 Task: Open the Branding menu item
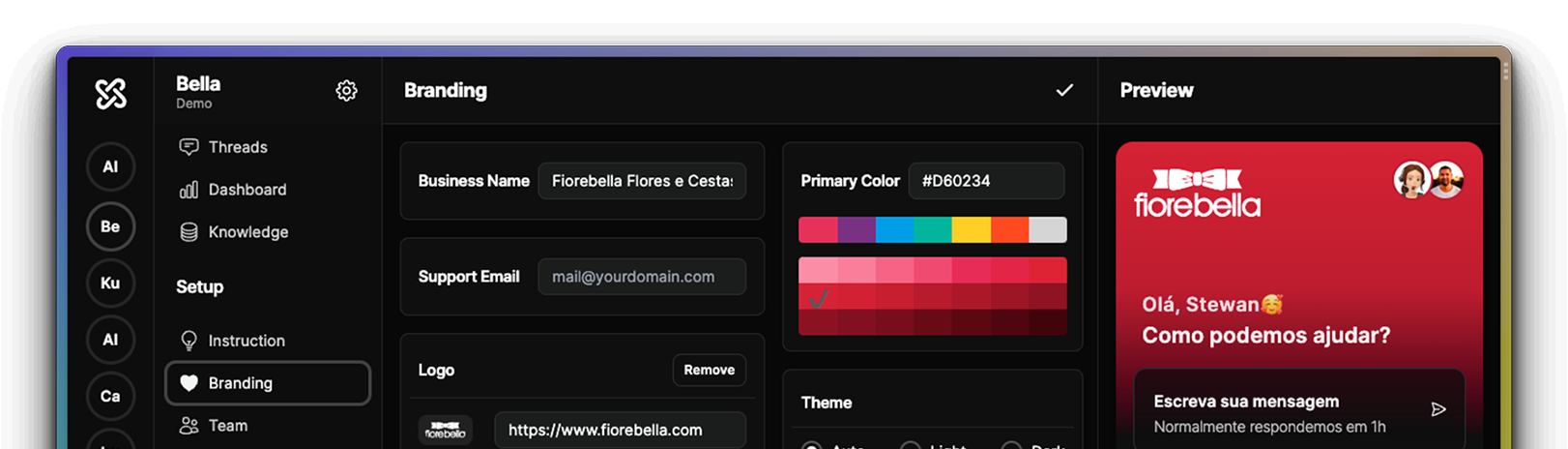pyautogui.click(x=268, y=383)
